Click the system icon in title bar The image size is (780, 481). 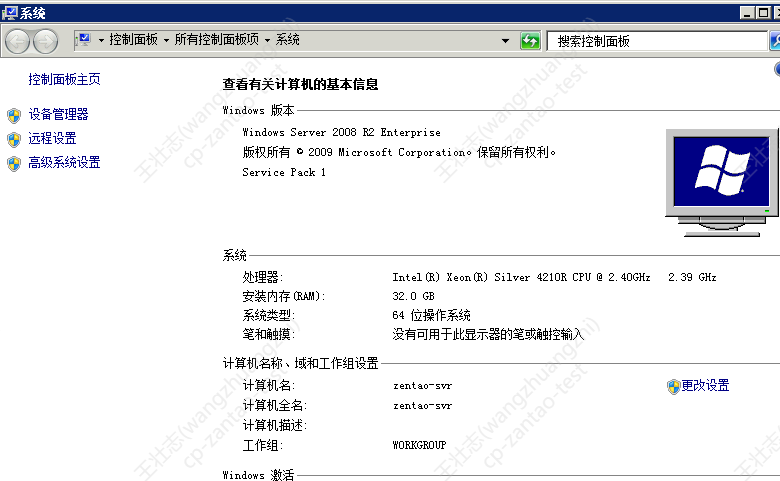click(x=9, y=13)
